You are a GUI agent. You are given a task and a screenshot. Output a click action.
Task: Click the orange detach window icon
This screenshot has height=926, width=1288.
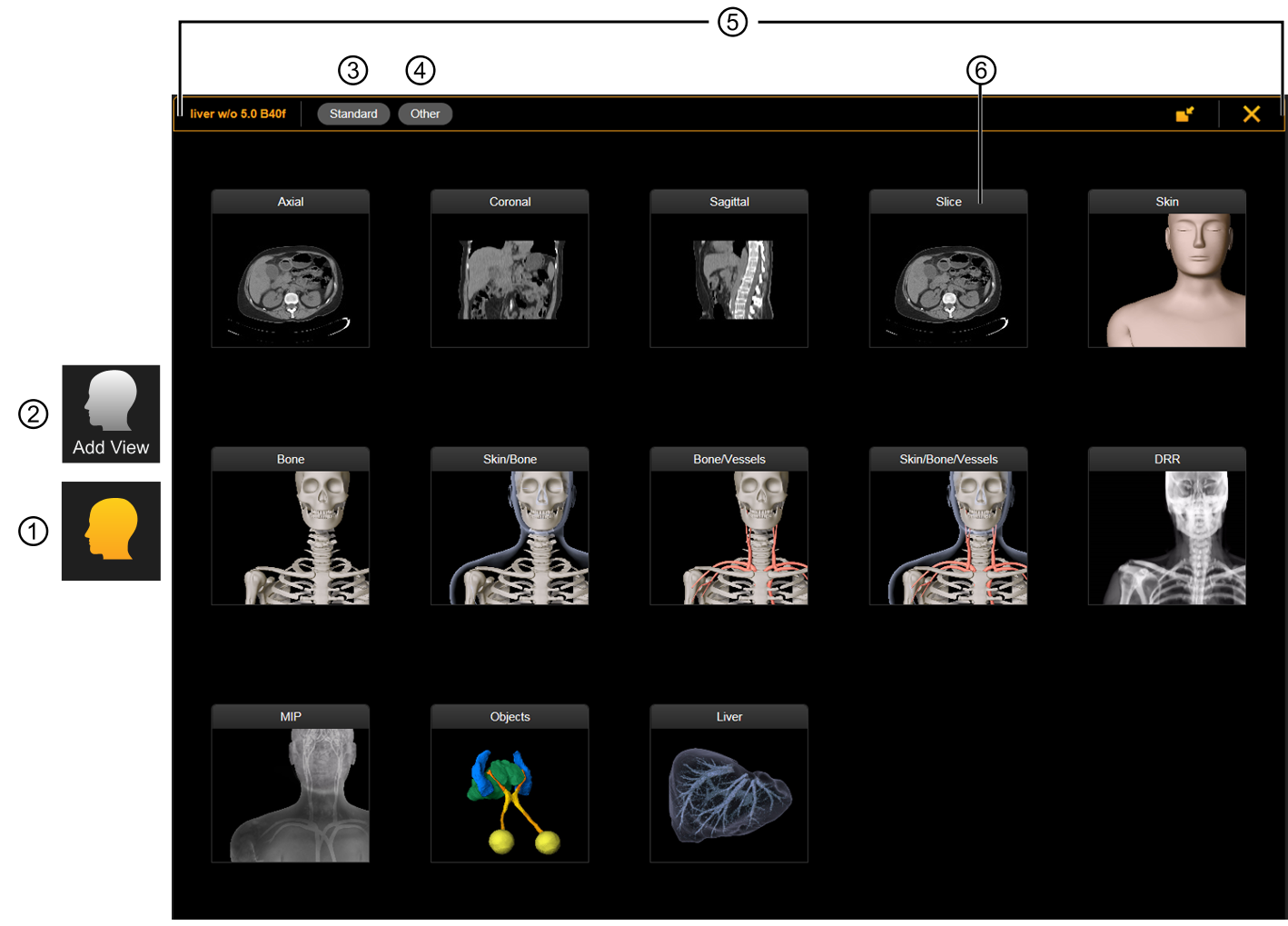tap(1184, 114)
